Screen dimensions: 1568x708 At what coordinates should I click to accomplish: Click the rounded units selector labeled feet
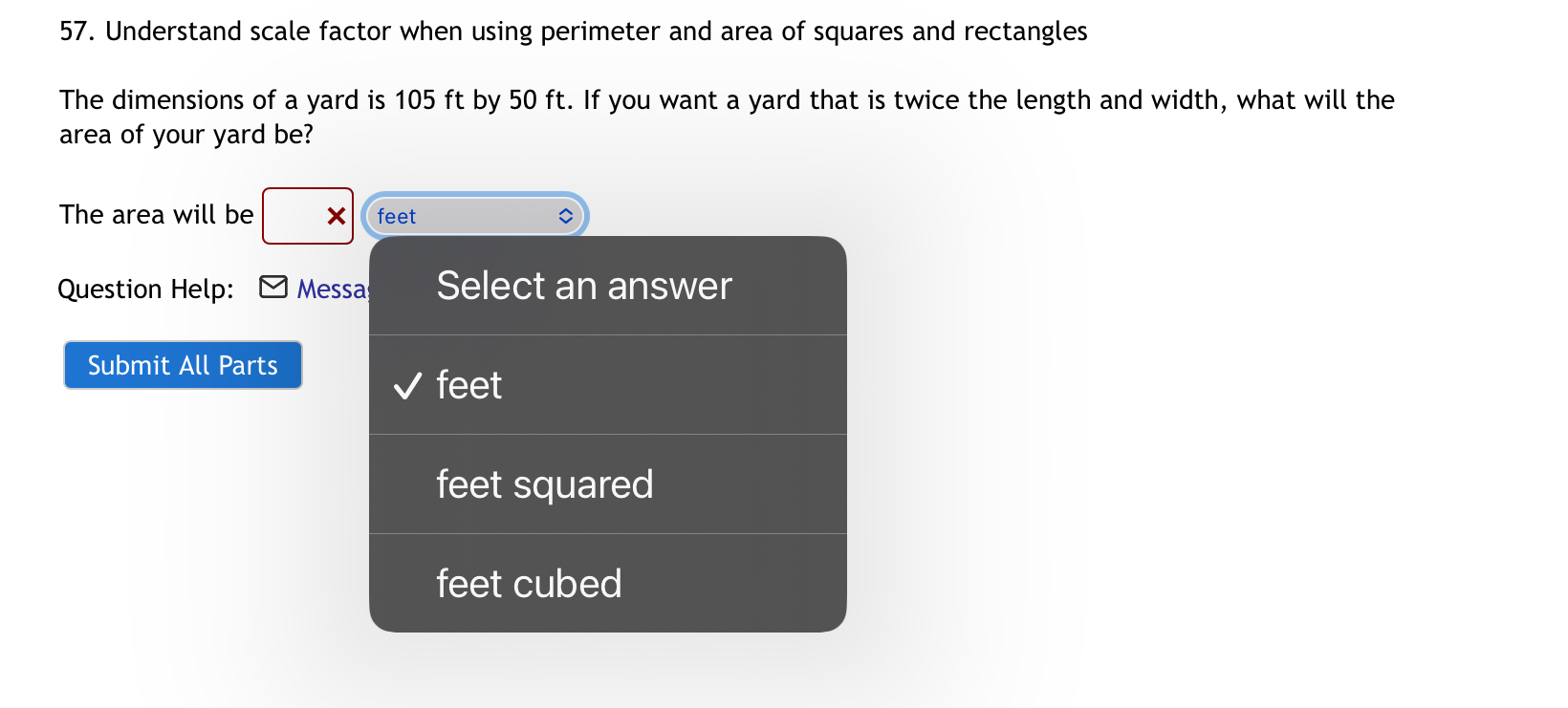point(475,216)
